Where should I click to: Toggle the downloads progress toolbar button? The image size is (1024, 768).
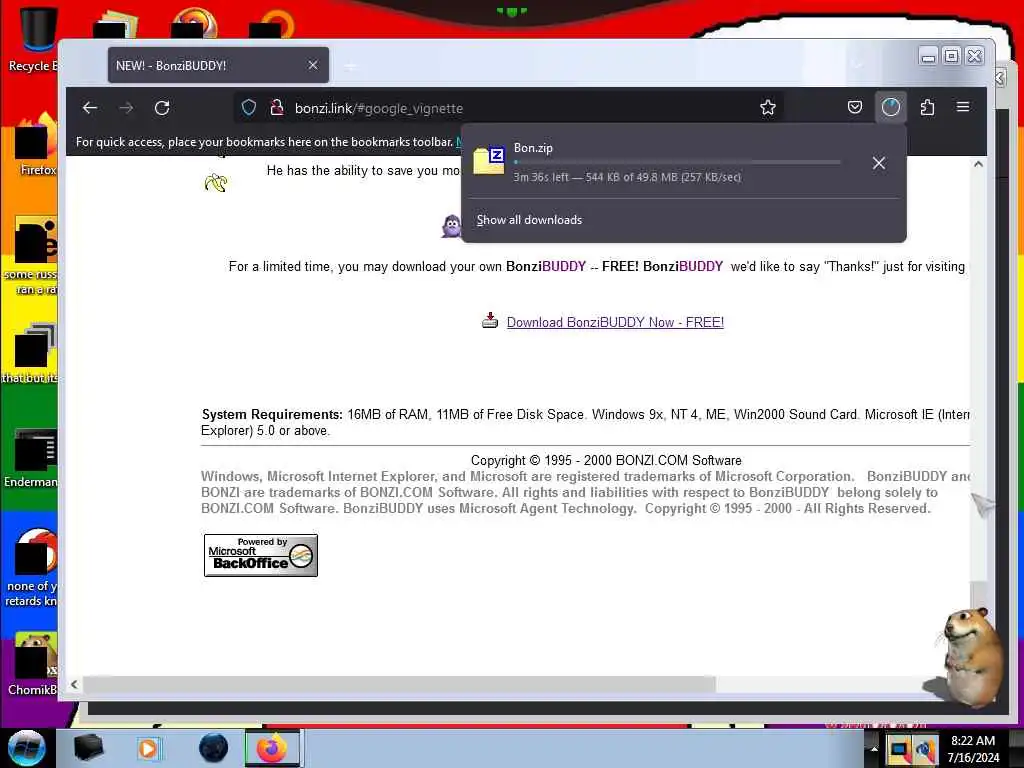[x=891, y=107]
